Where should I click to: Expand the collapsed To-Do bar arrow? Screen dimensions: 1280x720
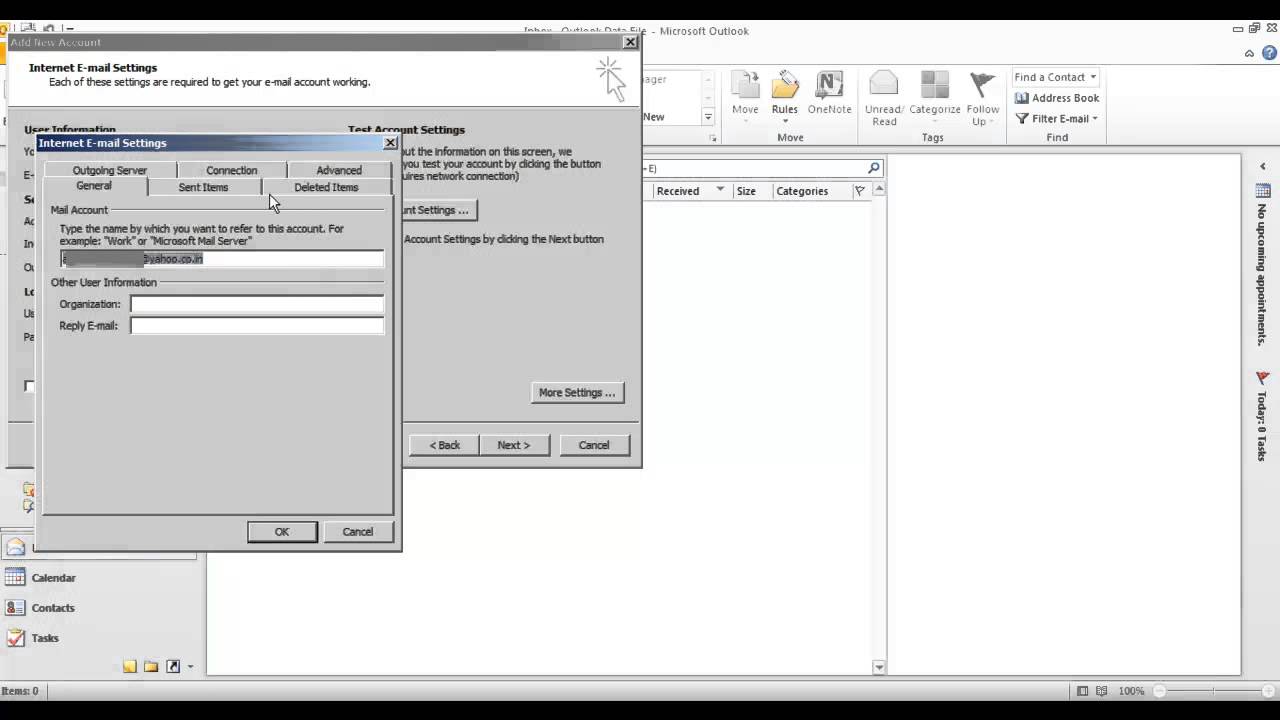[x=1262, y=167]
